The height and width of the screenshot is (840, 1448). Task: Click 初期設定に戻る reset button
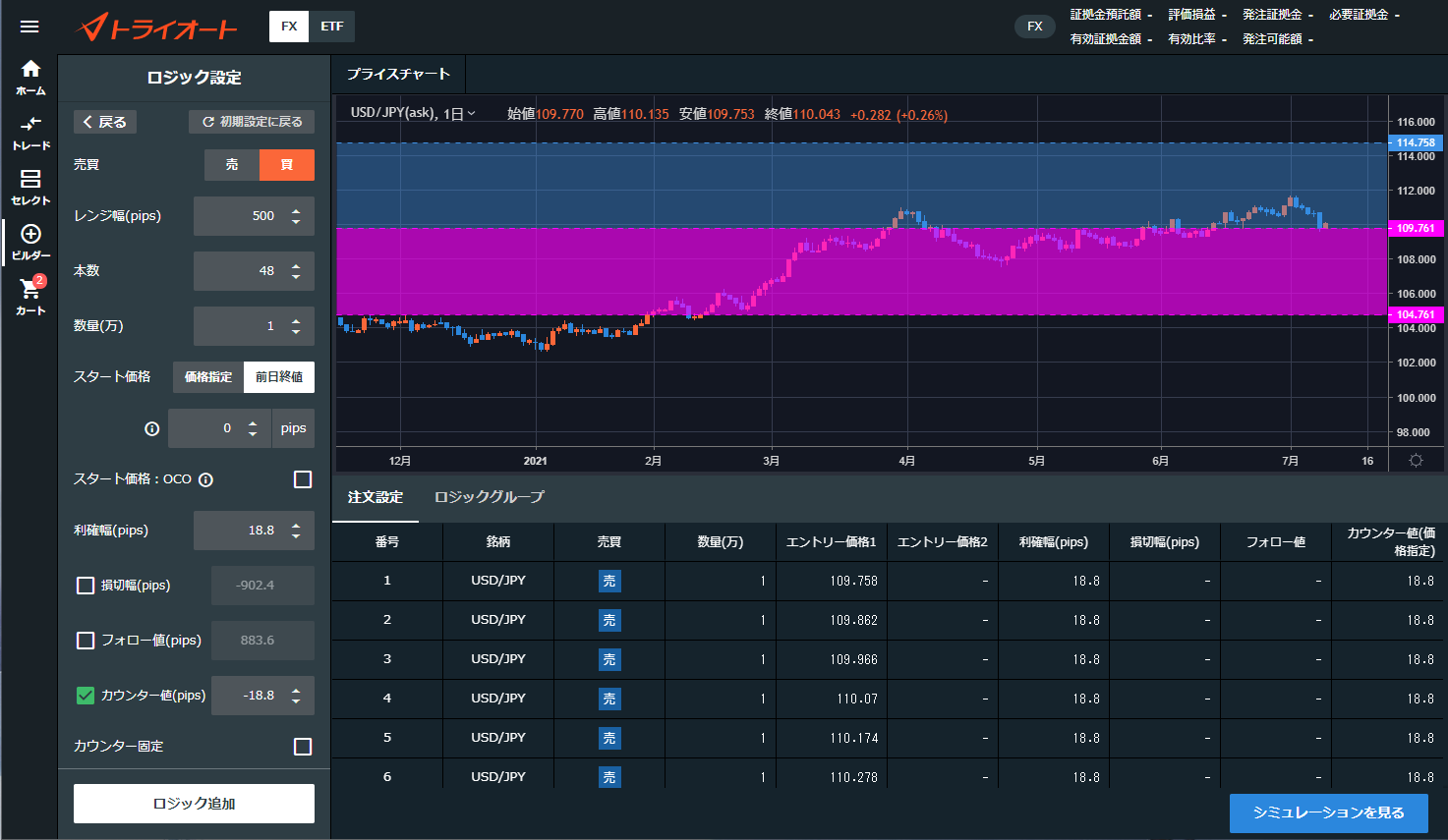[x=252, y=122]
